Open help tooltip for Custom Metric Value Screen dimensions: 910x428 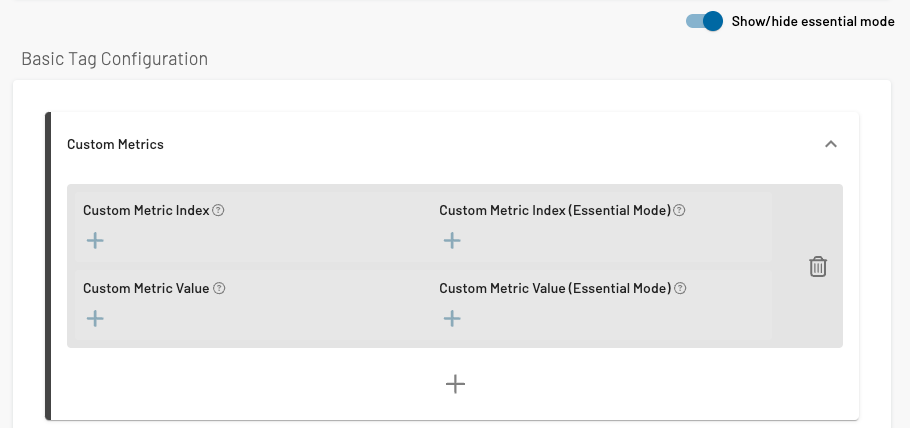pos(219,288)
